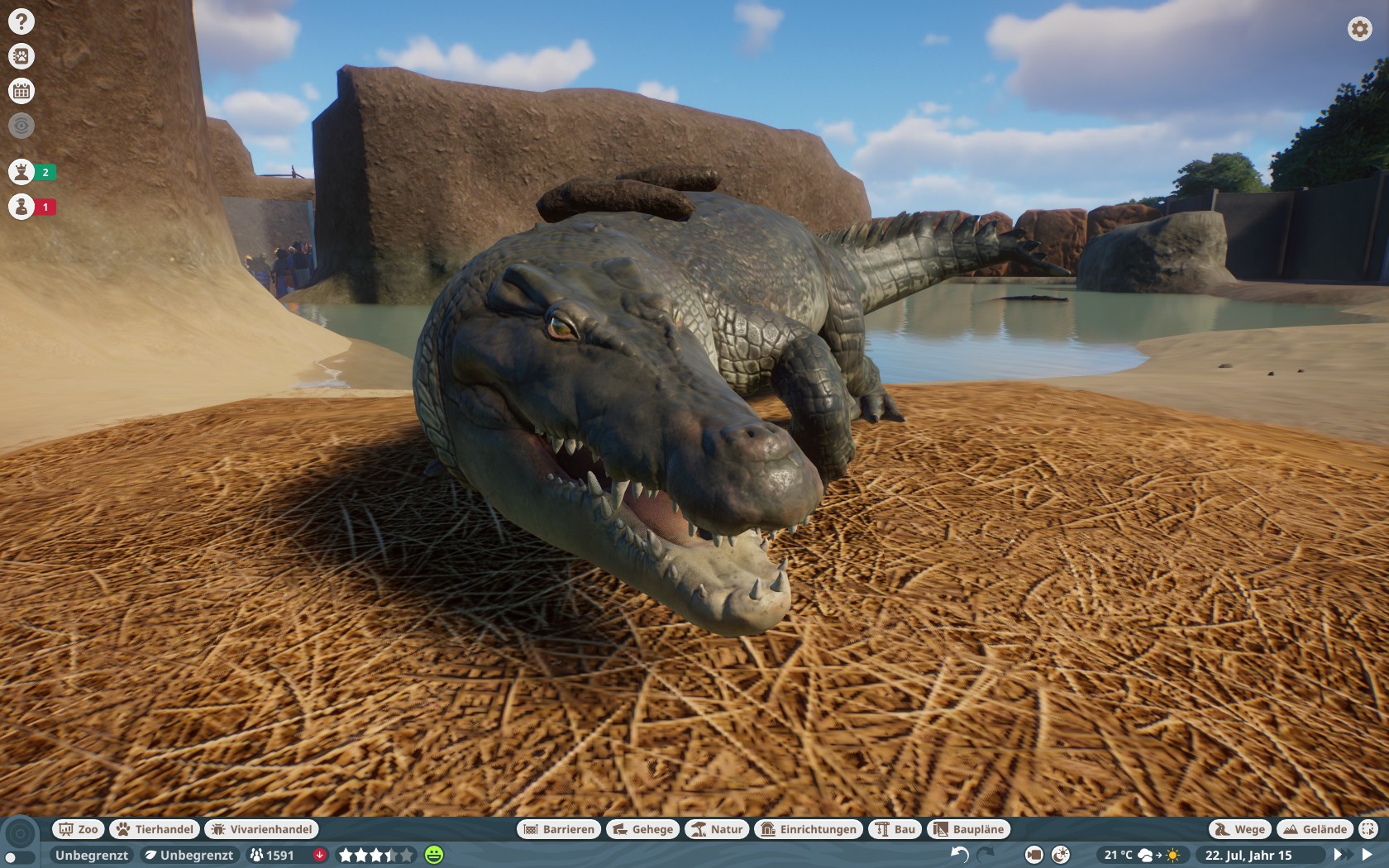The image size is (1389, 868).
Task: Click the first Unbegrenzt money indicator
Action: point(91,856)
